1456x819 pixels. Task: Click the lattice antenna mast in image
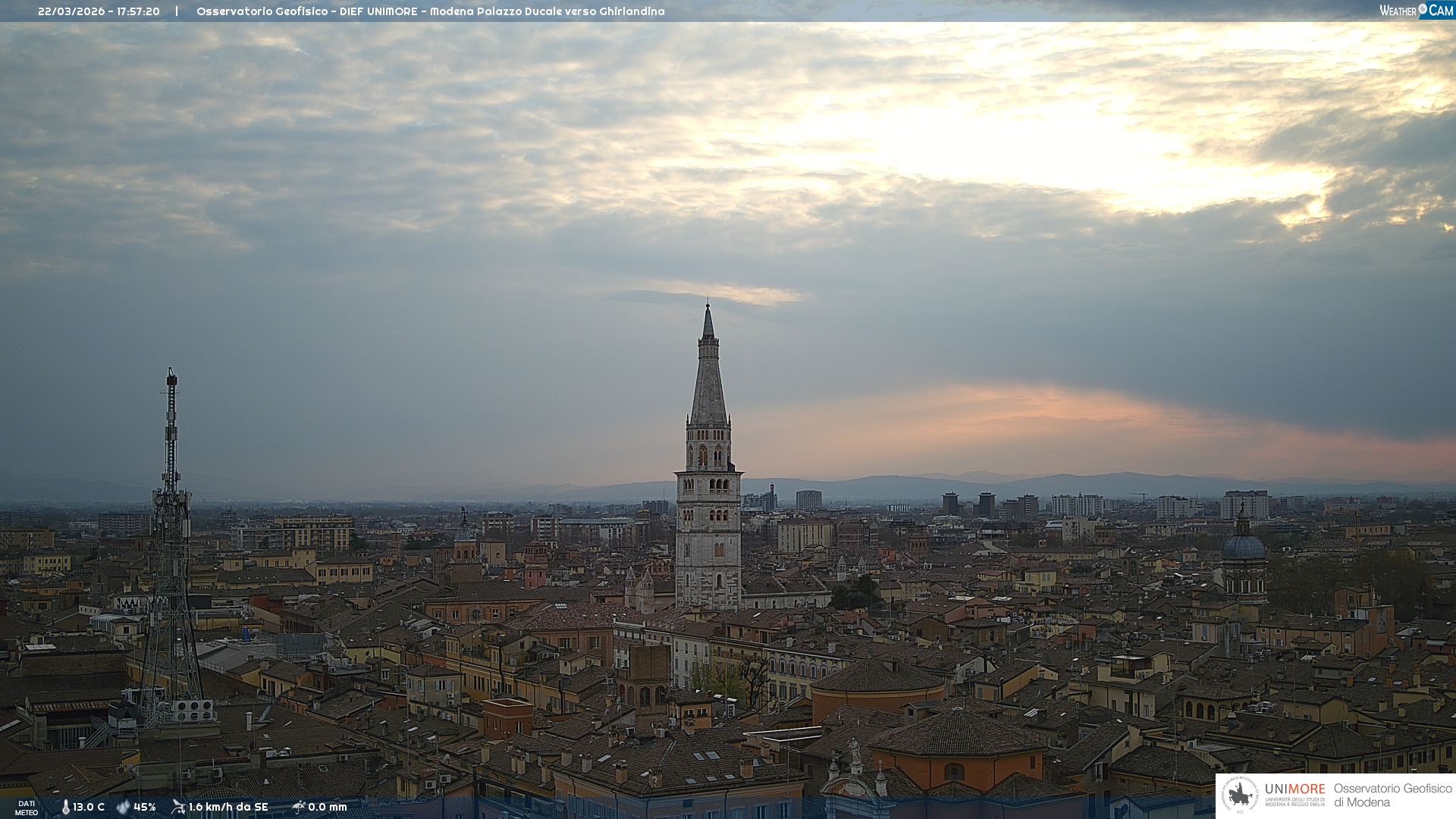pos(171,546)
